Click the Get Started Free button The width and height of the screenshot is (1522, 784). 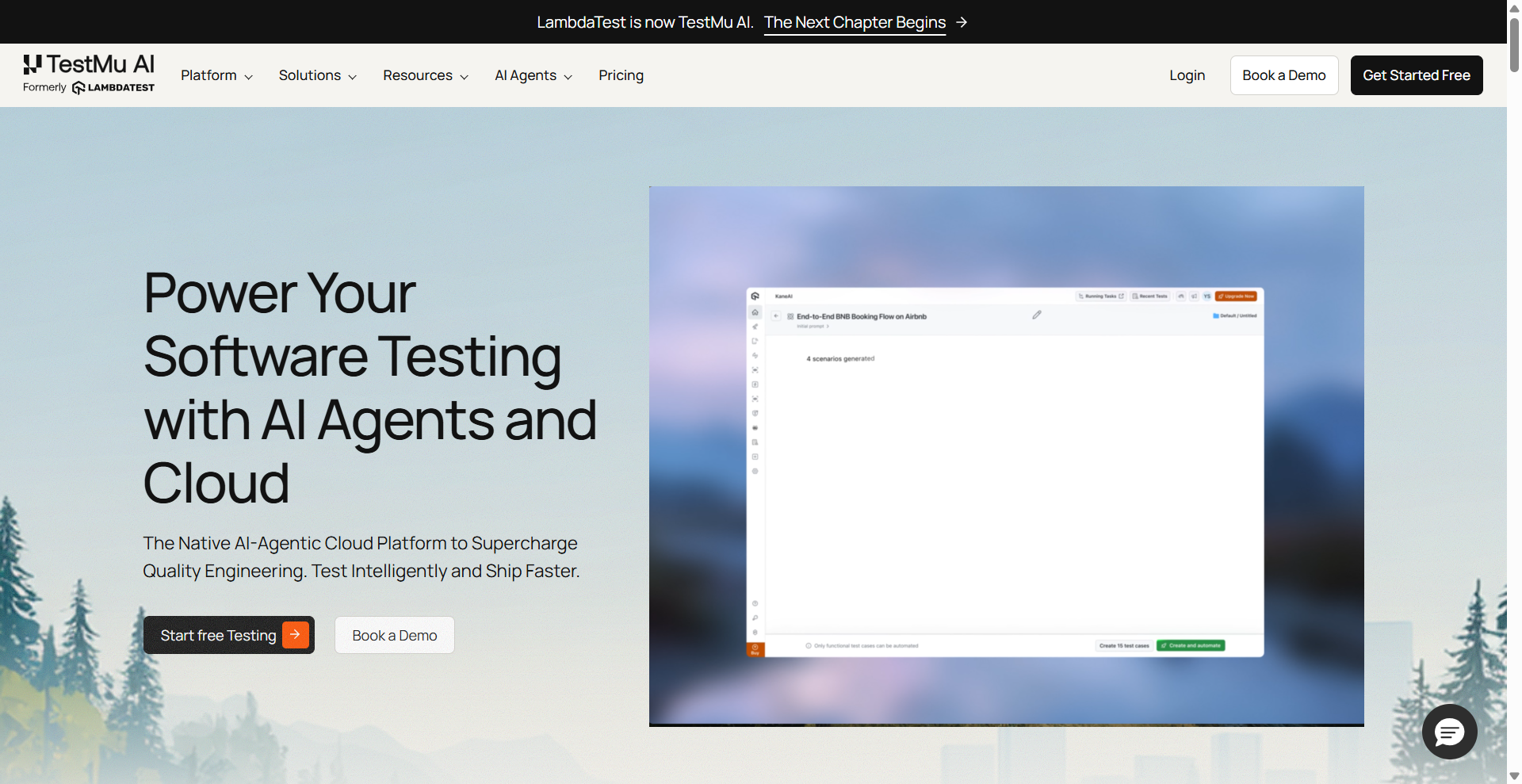[x=1416, y=75]
